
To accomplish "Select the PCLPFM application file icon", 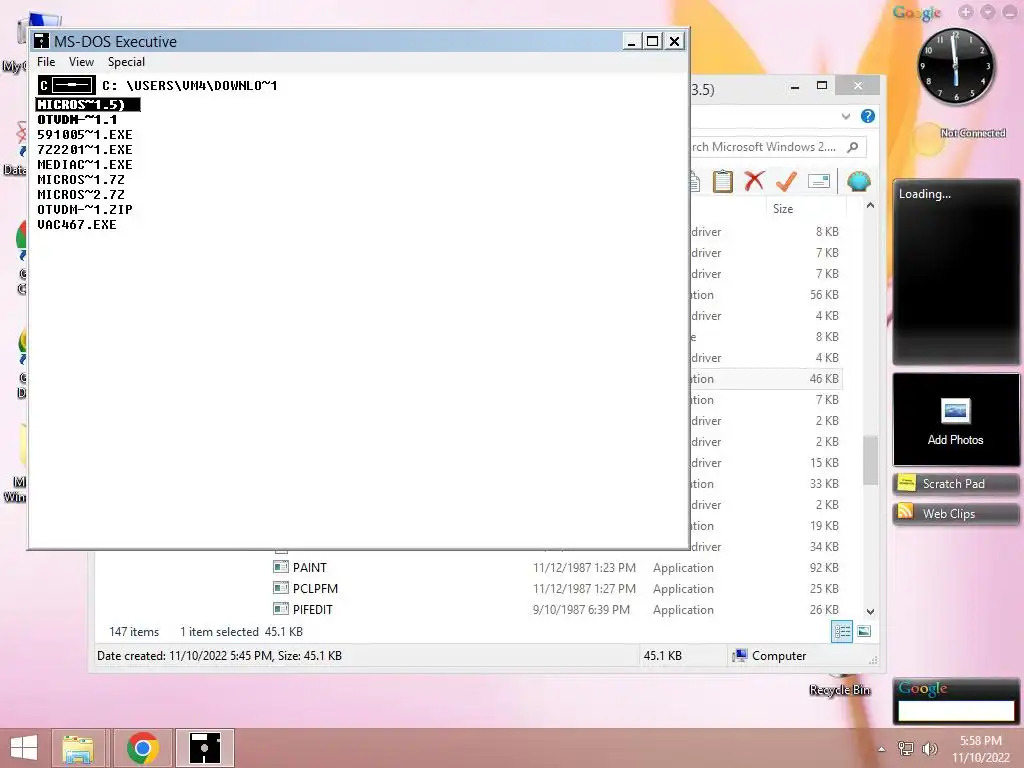I will (281, 588).
